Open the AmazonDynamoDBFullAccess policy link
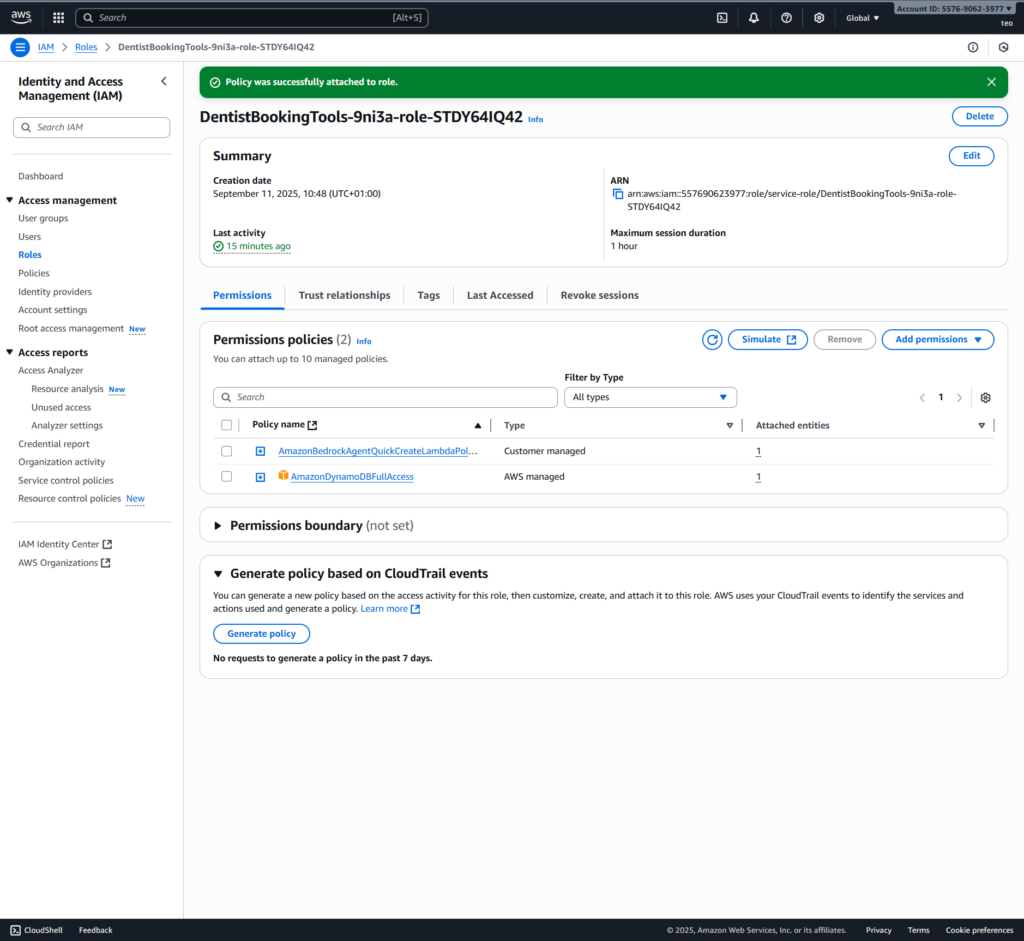1024x941 pixels. coord(352,477)
